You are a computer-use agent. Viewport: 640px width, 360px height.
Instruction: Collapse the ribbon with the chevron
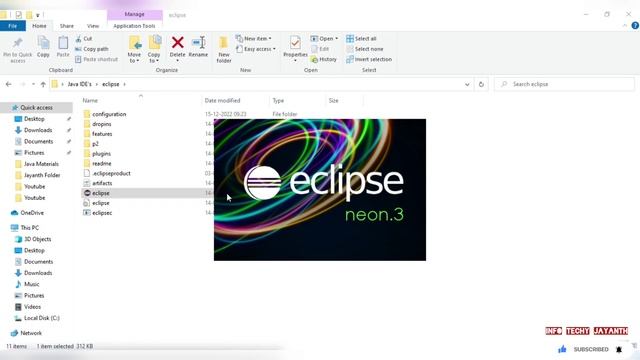pyautogui.click(x=625, y=25)
